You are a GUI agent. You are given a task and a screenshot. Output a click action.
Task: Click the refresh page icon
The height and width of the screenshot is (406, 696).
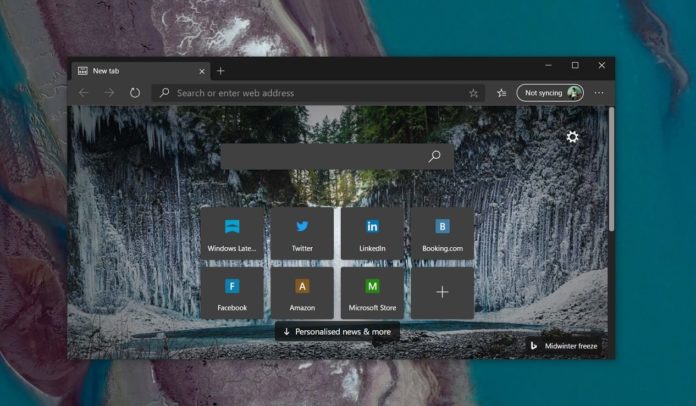pos(135,93)
